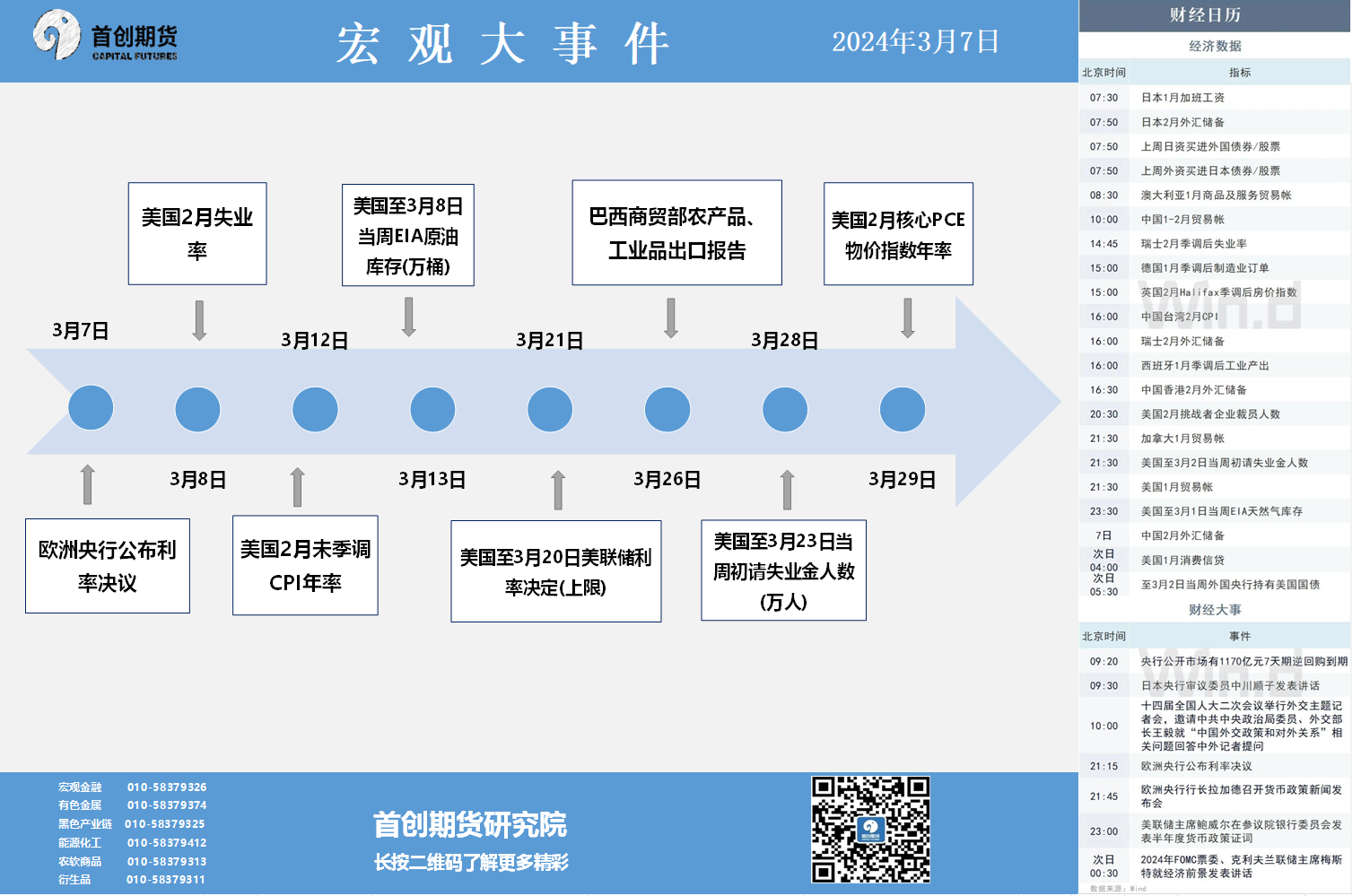1352x896 pixels.
Task: Click the down arrow below 美国2月失业率 box
Action: click(199, 320)
